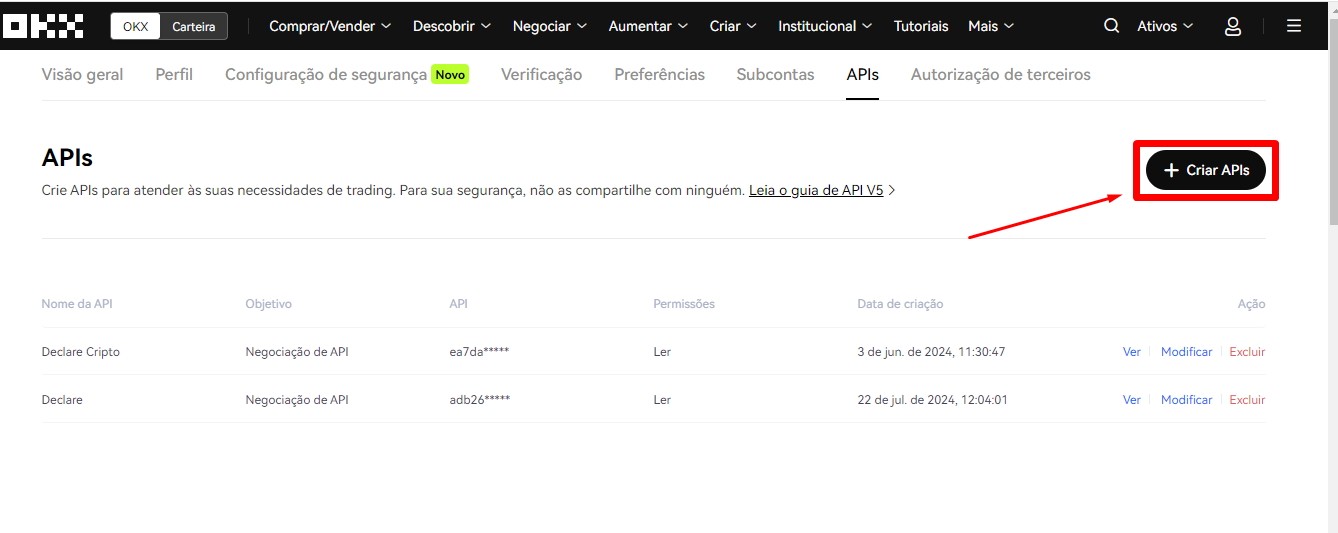The width and height of the screenshot is (1338, 533).
Task: Click Modificar for the Declare API
Action: coord(1186,400)
